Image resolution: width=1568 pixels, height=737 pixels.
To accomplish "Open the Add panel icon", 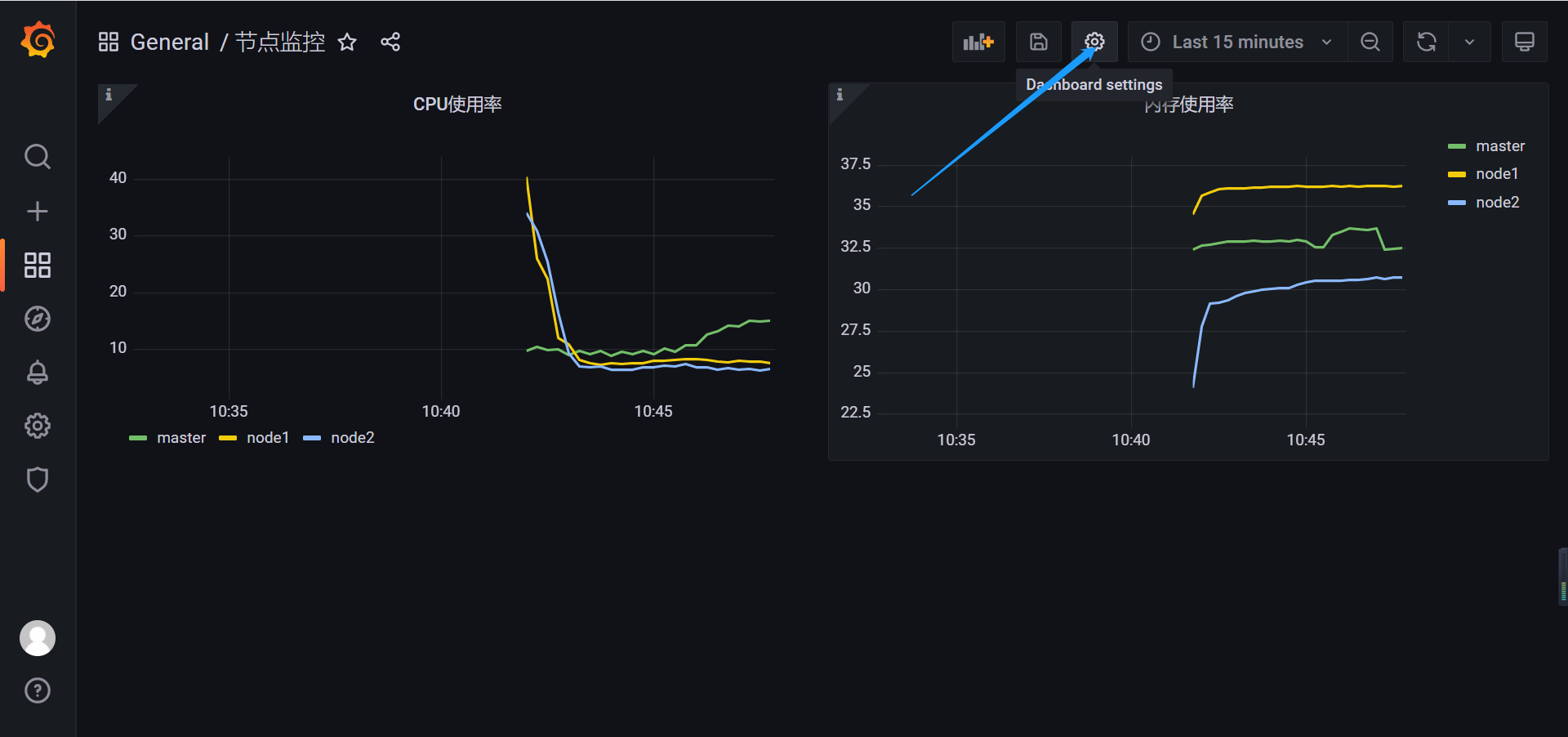I will click(978, 41).
